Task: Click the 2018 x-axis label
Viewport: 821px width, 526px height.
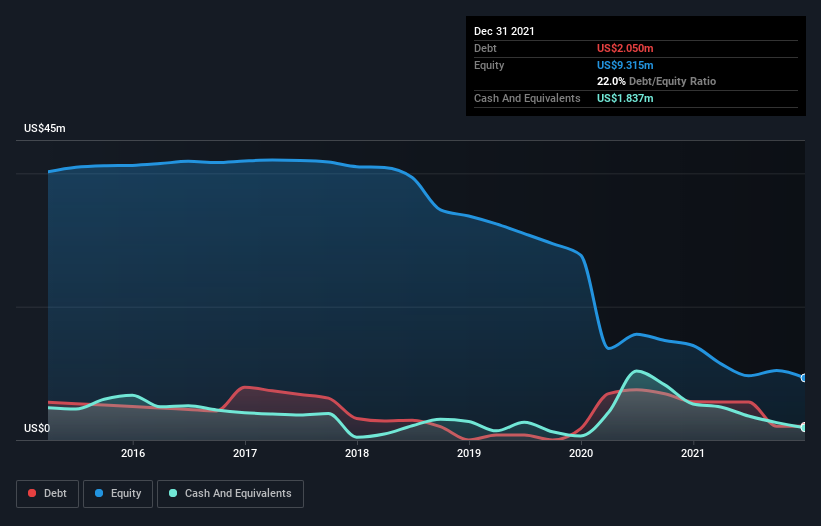Action: click(357, 453)
